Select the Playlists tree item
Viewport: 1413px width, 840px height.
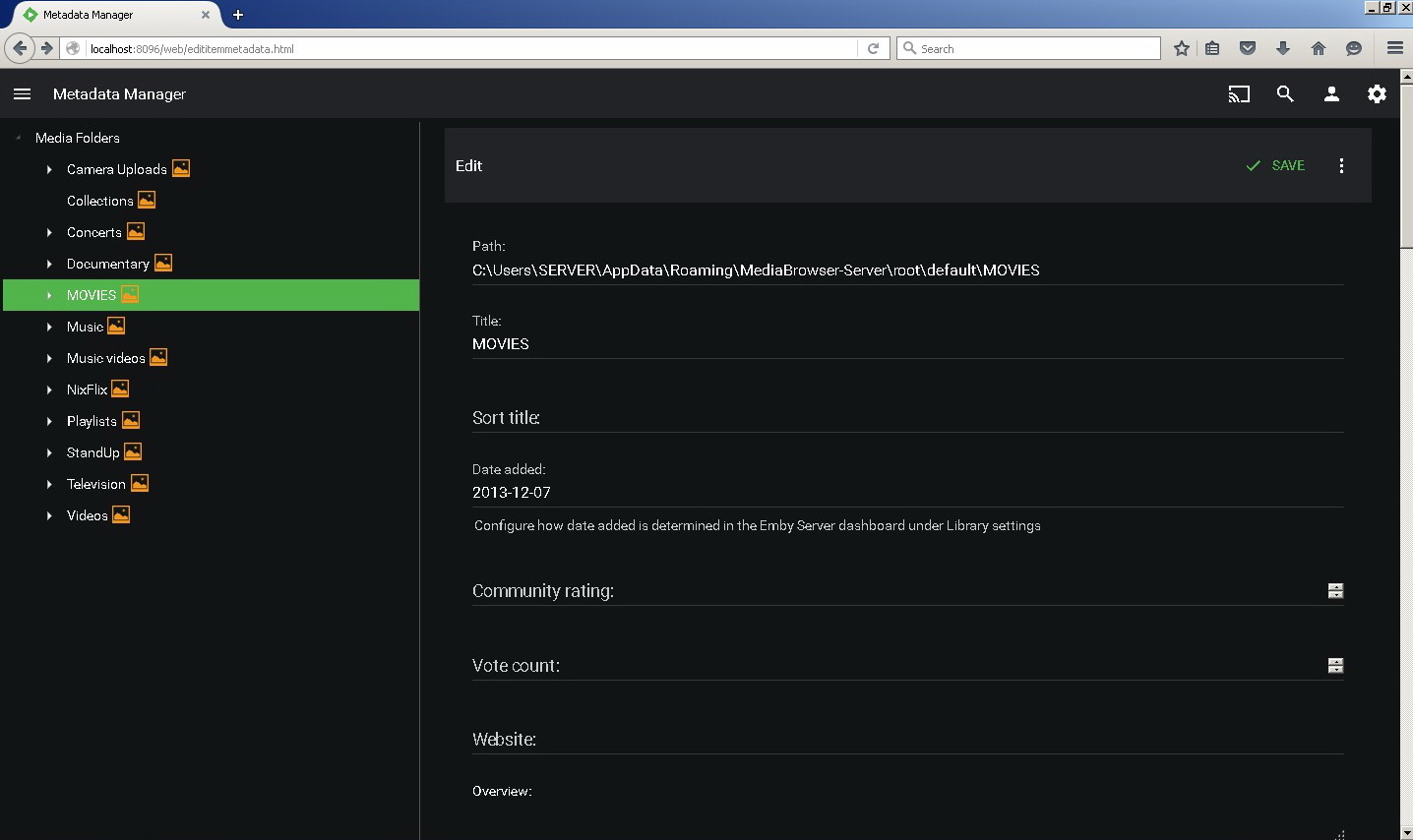click(x=92, y=421)
